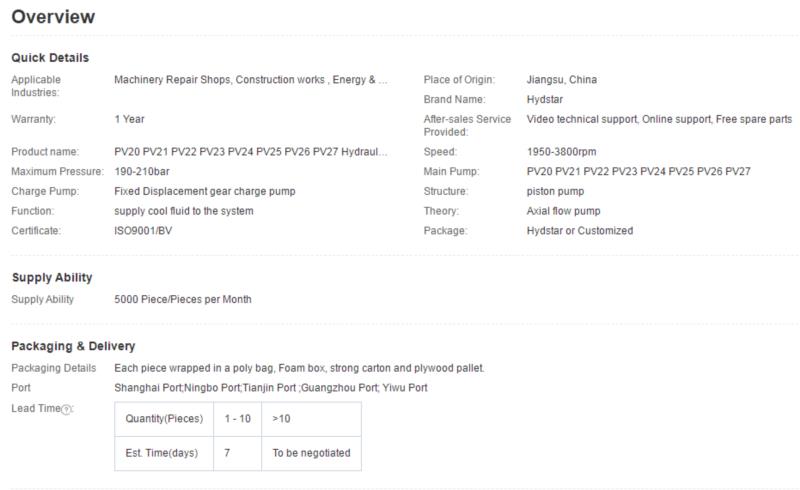Click the Shanghai Port list text
Viewport: 800px width, 490px height.
(x=271, y=388)
